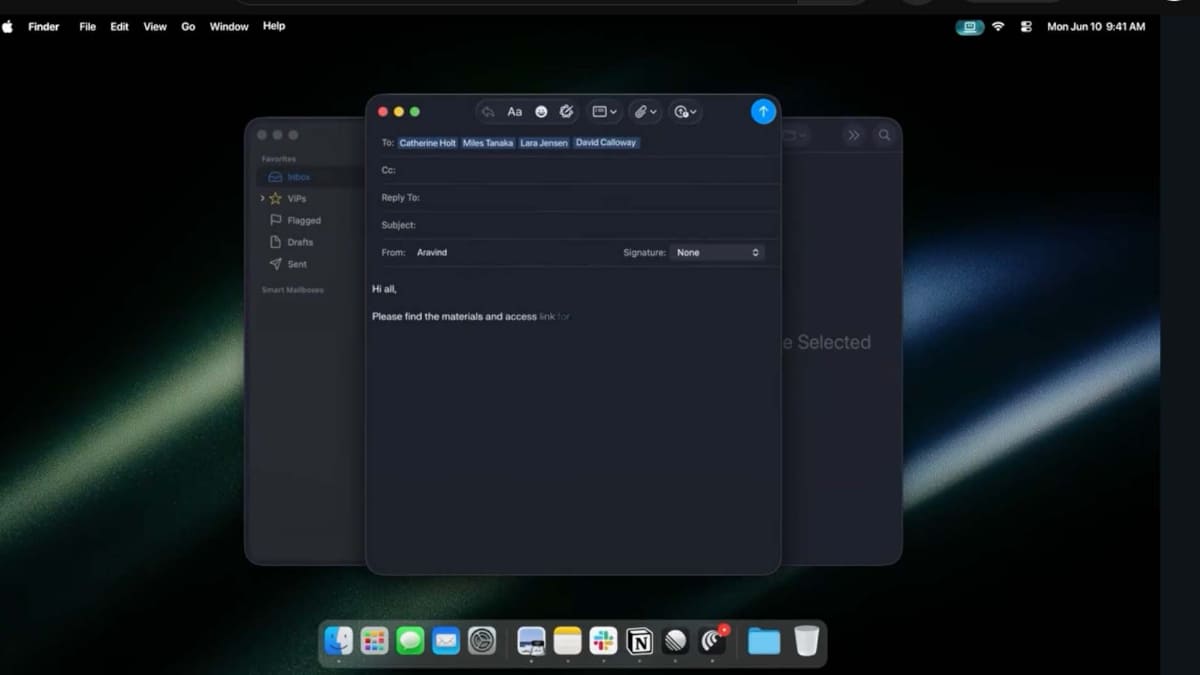Open Notion from the Dock
The height and width of the screenshot is (675, 1200).
click(639, 641)
